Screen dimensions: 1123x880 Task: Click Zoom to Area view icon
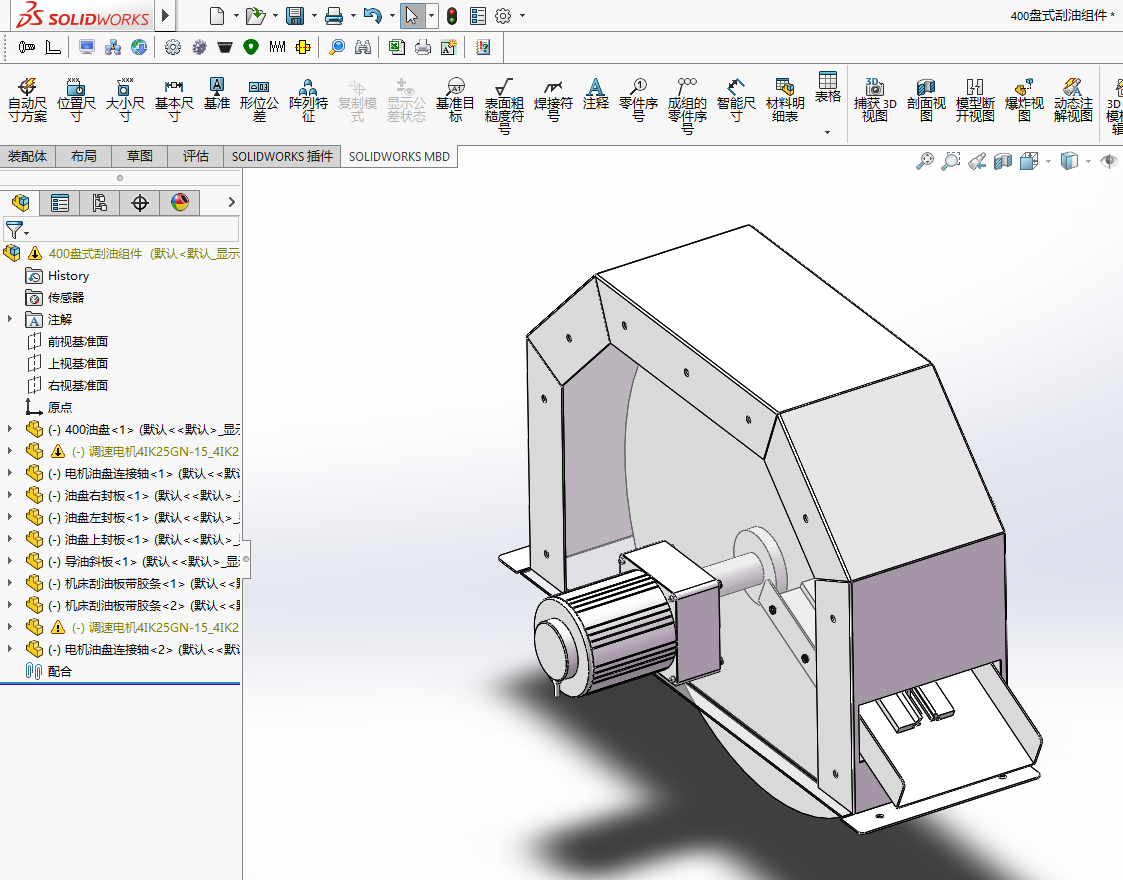tap(950, 161)
